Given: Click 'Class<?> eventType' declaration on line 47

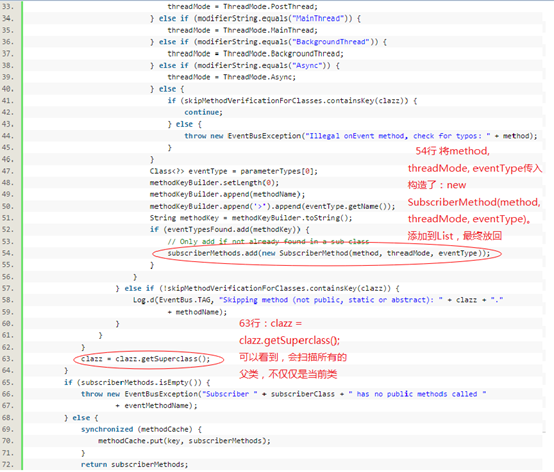Looking at the screenshot, I should pyautogui.click(x=188, y=171).
